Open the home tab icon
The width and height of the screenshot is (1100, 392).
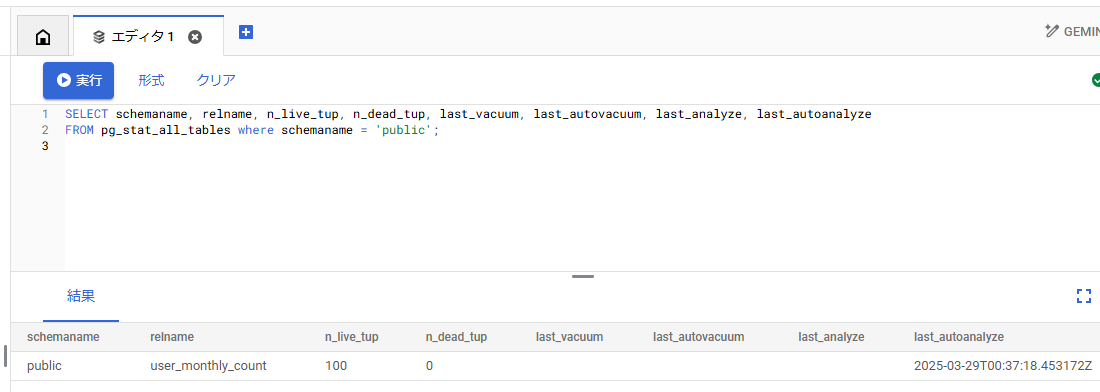43,37
